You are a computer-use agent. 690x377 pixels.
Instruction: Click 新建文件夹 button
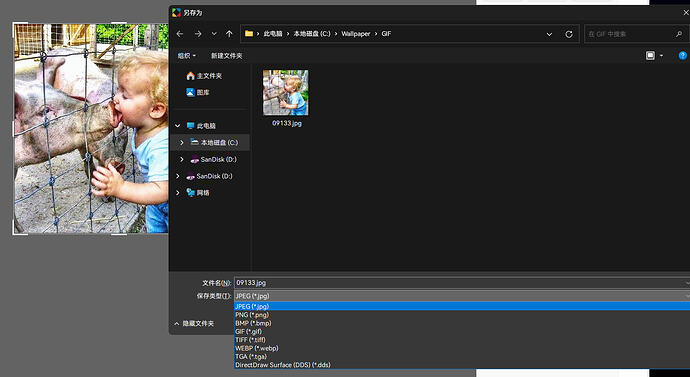tap(227, 56)
